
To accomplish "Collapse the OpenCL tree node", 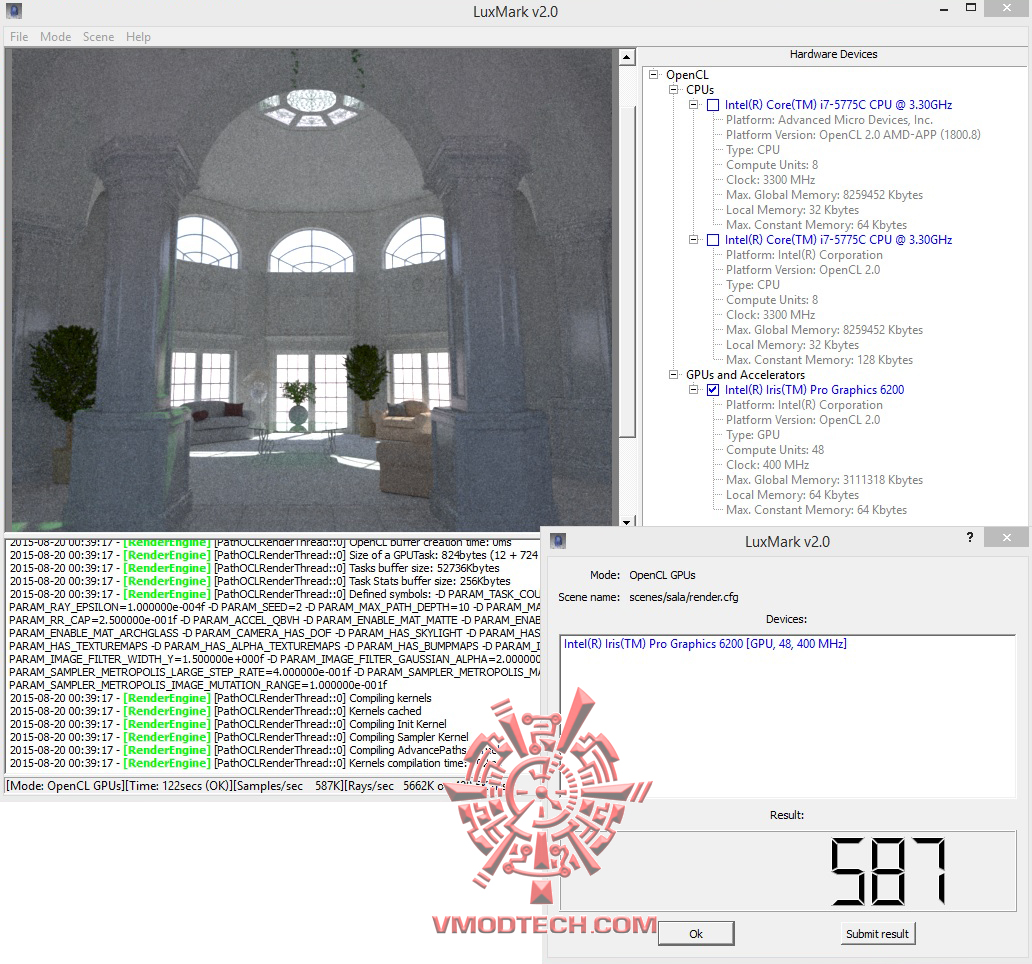I will pyautogui.click(x=654, y=74).
